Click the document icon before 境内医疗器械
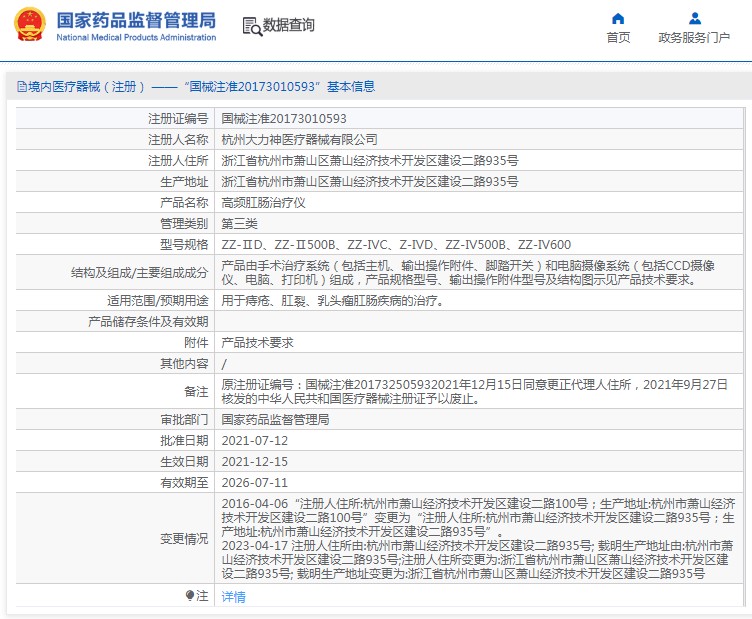 pyautogui.click(x=21, y=87)
